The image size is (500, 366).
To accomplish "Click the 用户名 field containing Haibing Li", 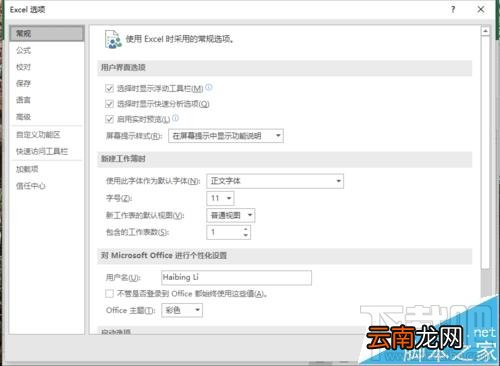I will click(x=236, y=278).
